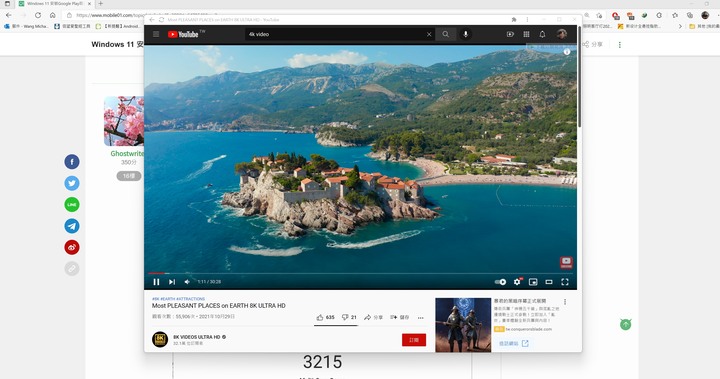Visit advertiser website button
The height and width of the screenshot is (379, 720).
(x=513, y=343)
